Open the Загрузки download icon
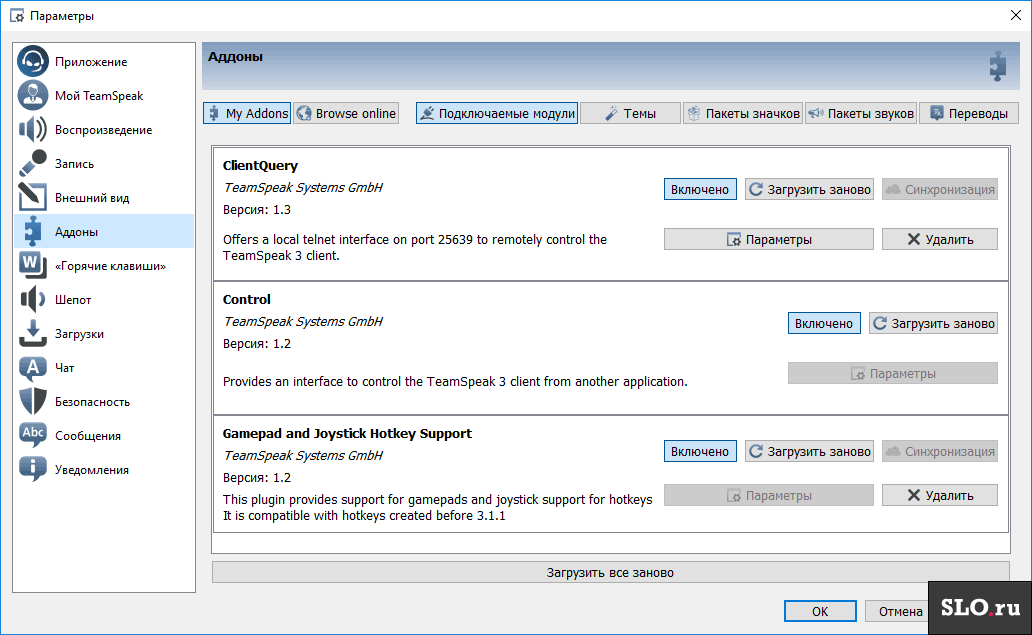The width and height of the screenshot is (1032, 635). 33,334
